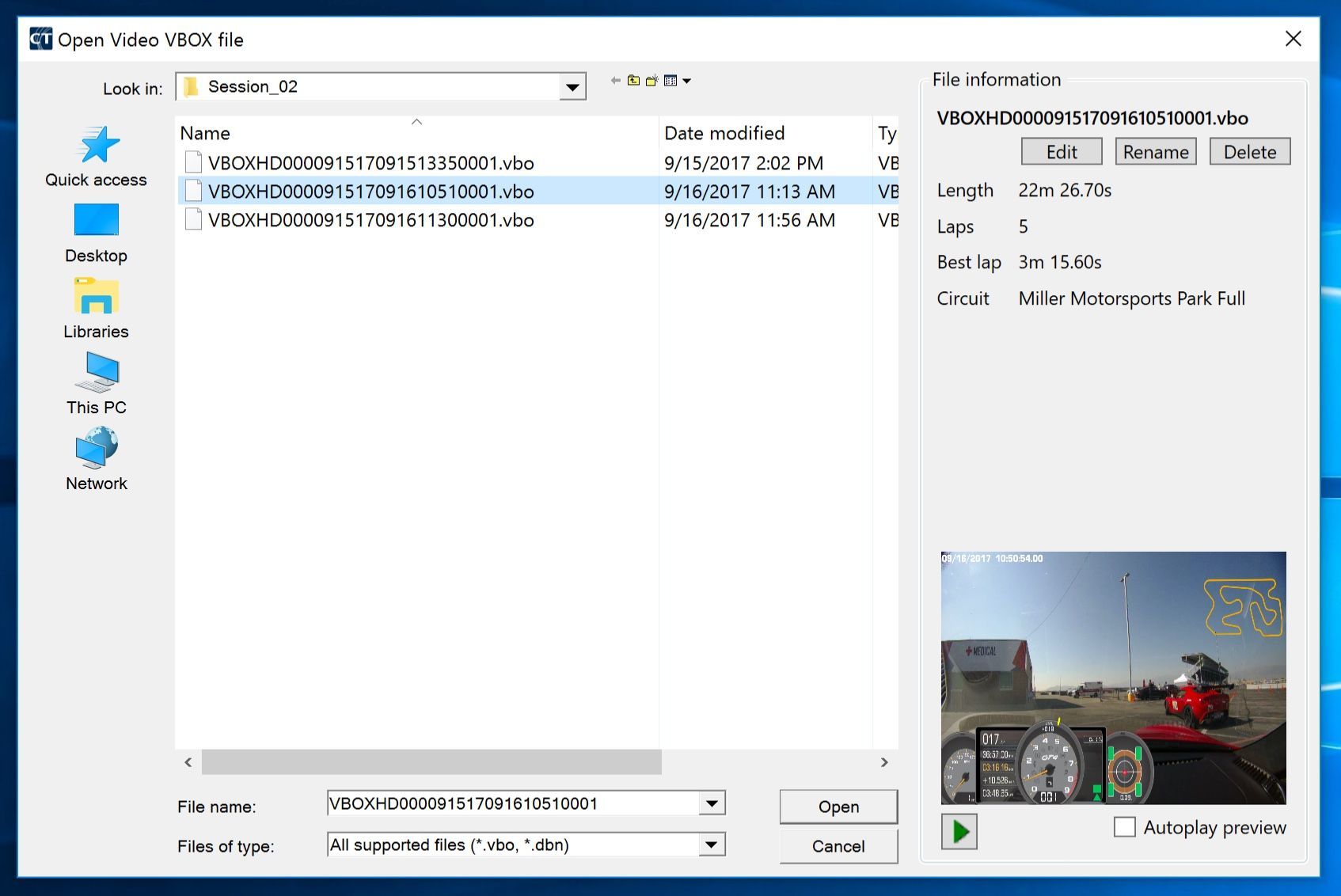This screenshot has width=1341, height=896.
Task: Play the video preview
Action: click(959, 831)
